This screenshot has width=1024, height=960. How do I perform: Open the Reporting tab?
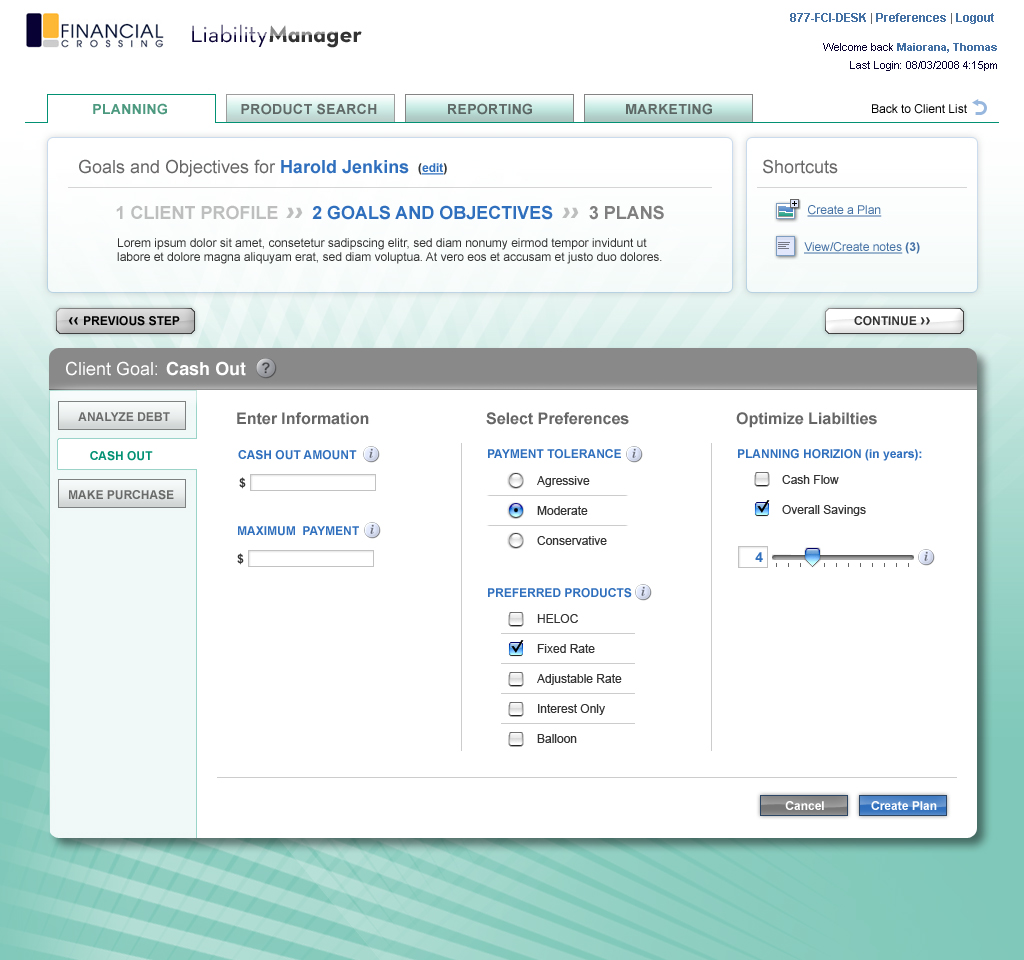click(489, 109)
